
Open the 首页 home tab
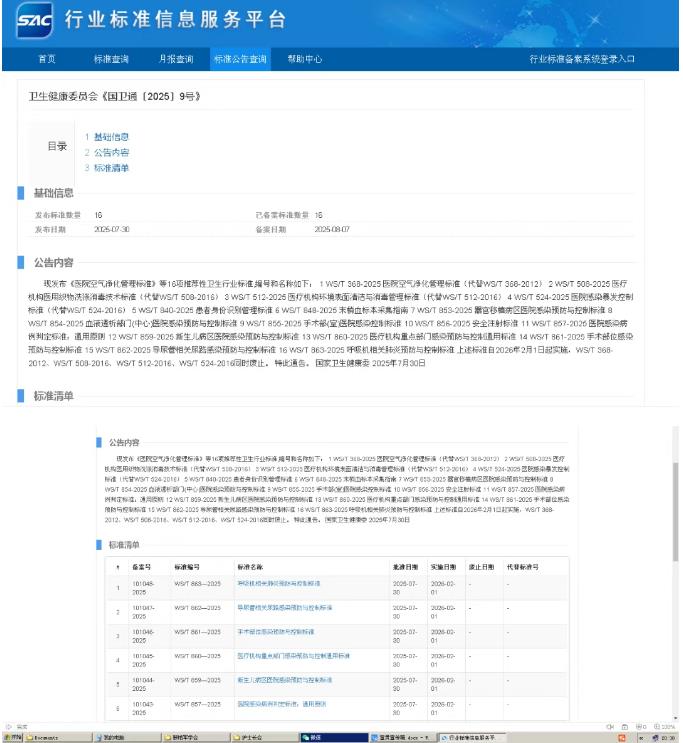(x=47, y=59)
